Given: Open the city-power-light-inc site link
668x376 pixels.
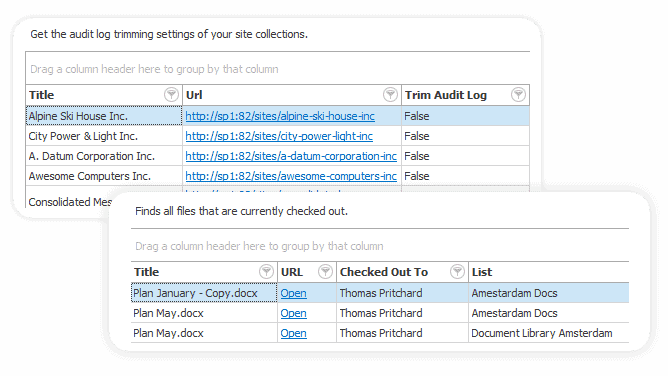Looking at the screenshot, I should coord(279,136).
